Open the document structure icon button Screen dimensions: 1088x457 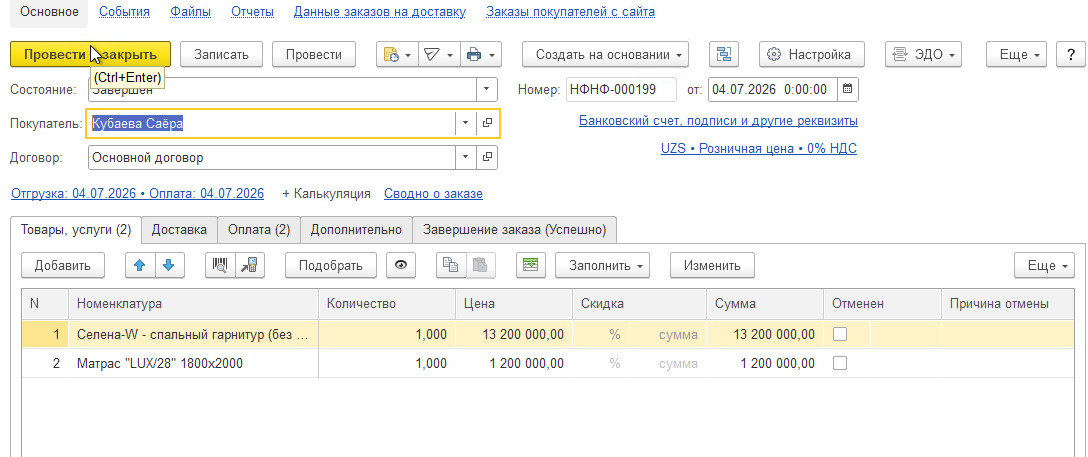(724, 54)
